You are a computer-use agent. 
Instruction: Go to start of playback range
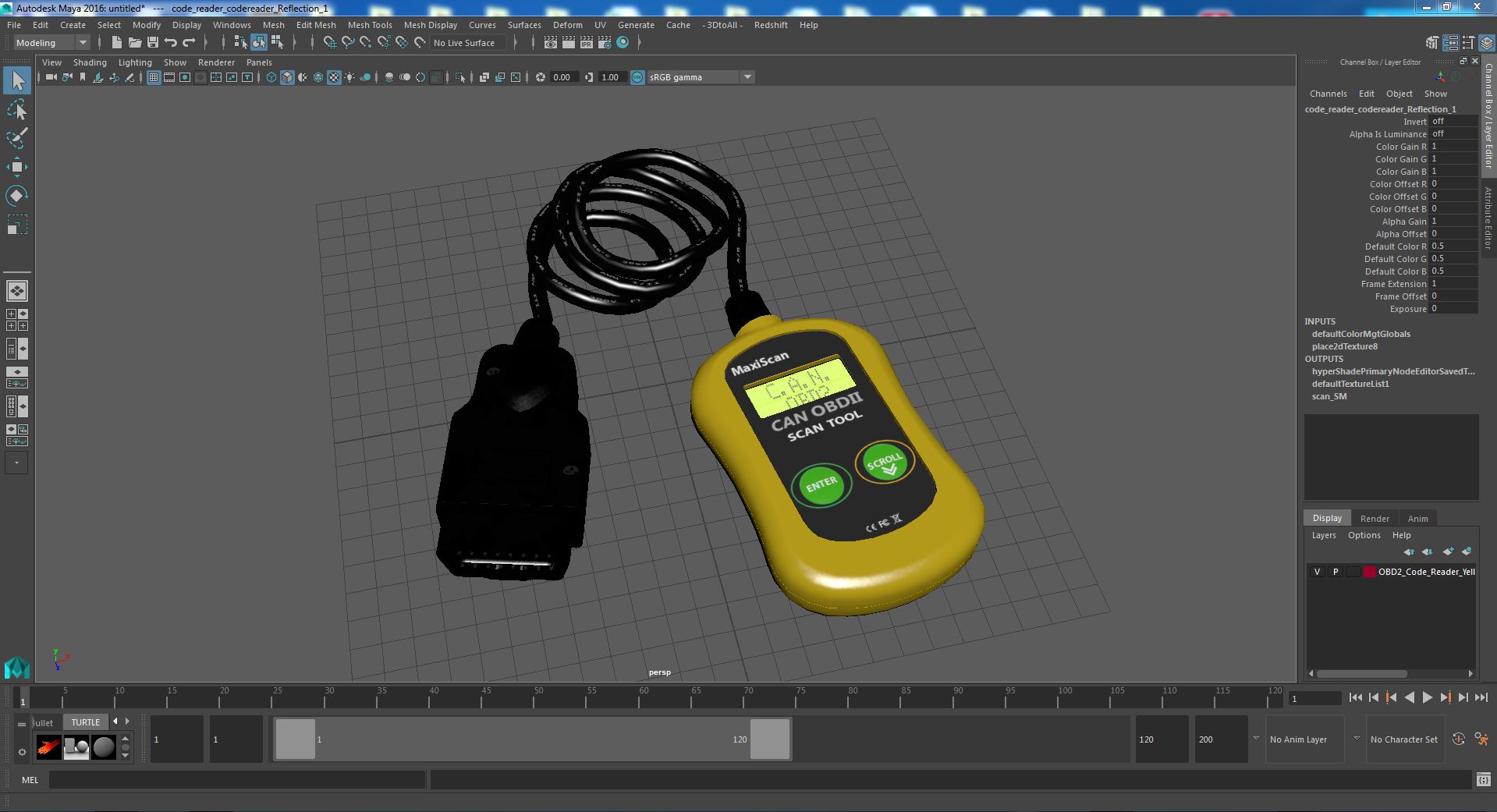click(x=1355, y=697)
